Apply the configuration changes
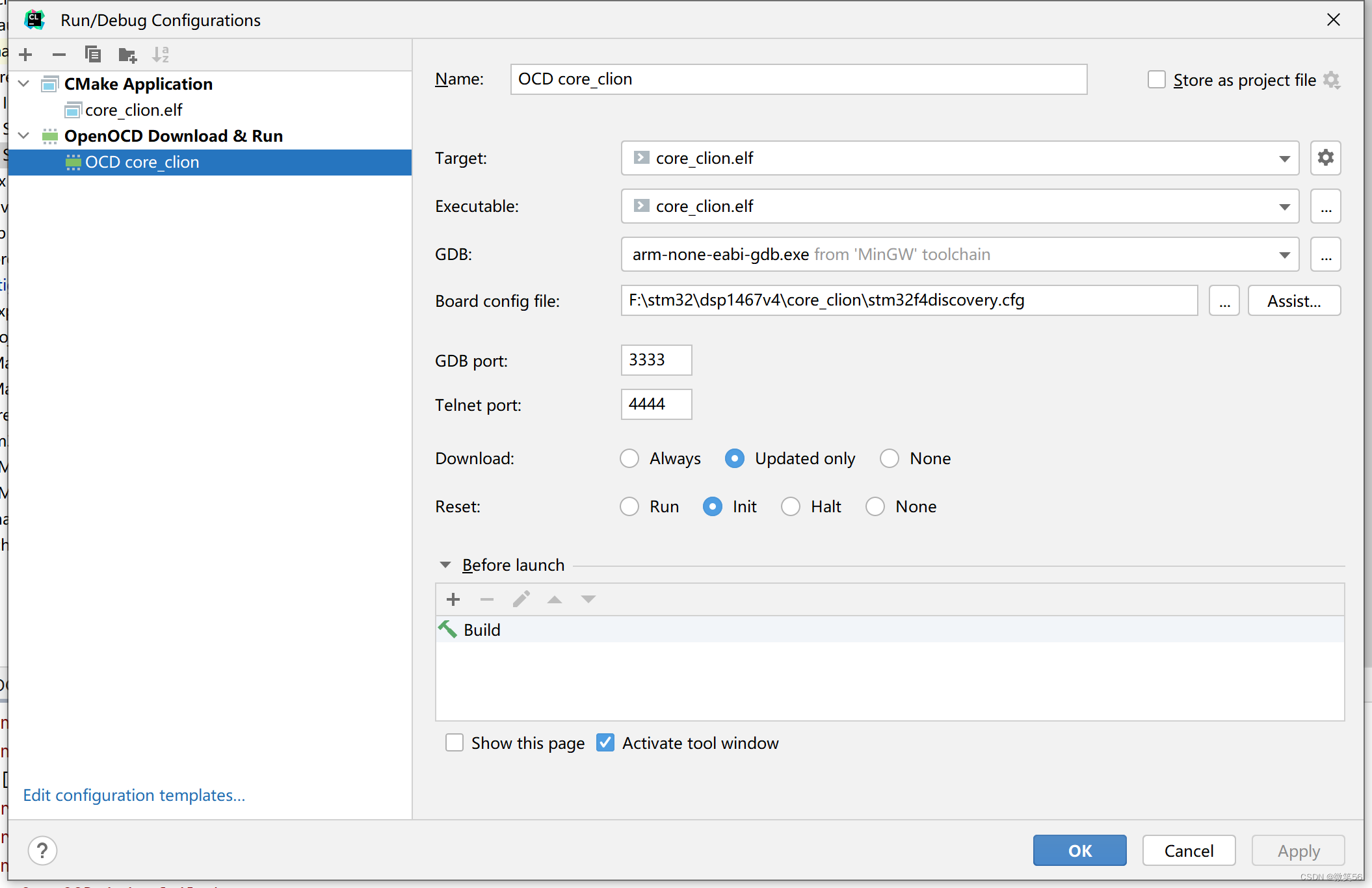The image size is (1372, 888). 1298,850
